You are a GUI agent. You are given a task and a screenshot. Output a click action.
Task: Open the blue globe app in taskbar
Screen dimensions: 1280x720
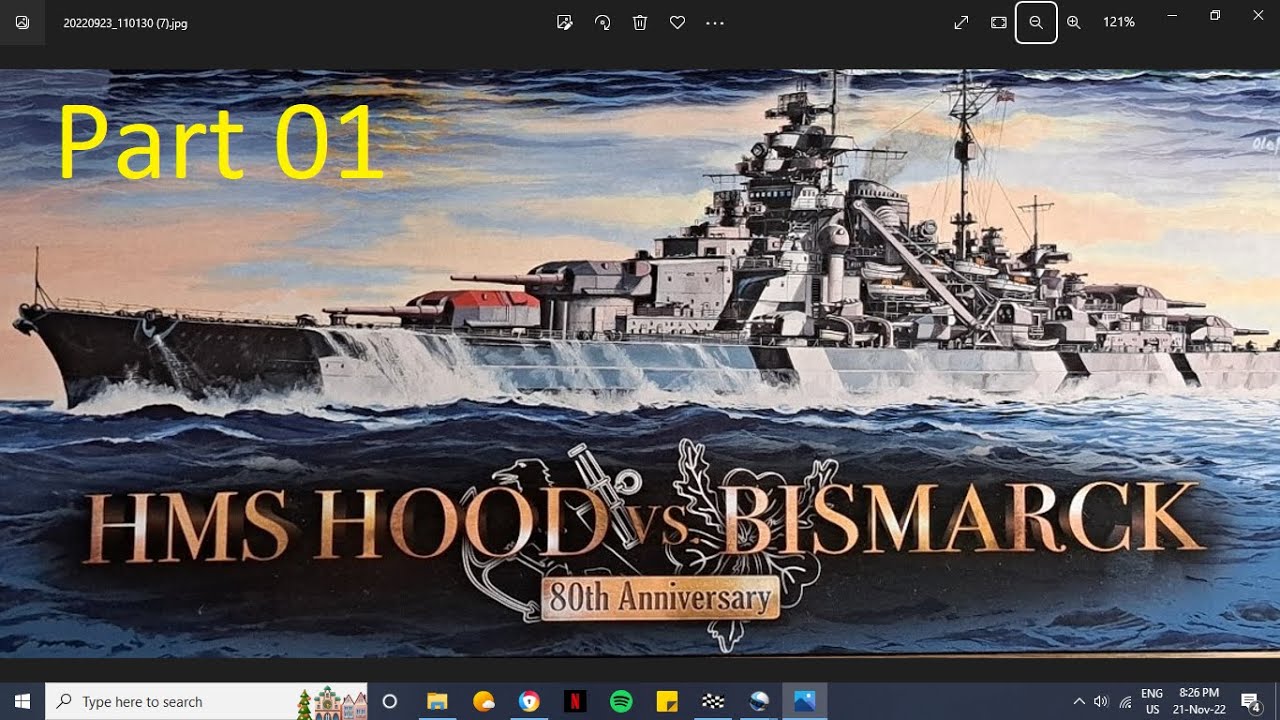click(x=759, y=701)
